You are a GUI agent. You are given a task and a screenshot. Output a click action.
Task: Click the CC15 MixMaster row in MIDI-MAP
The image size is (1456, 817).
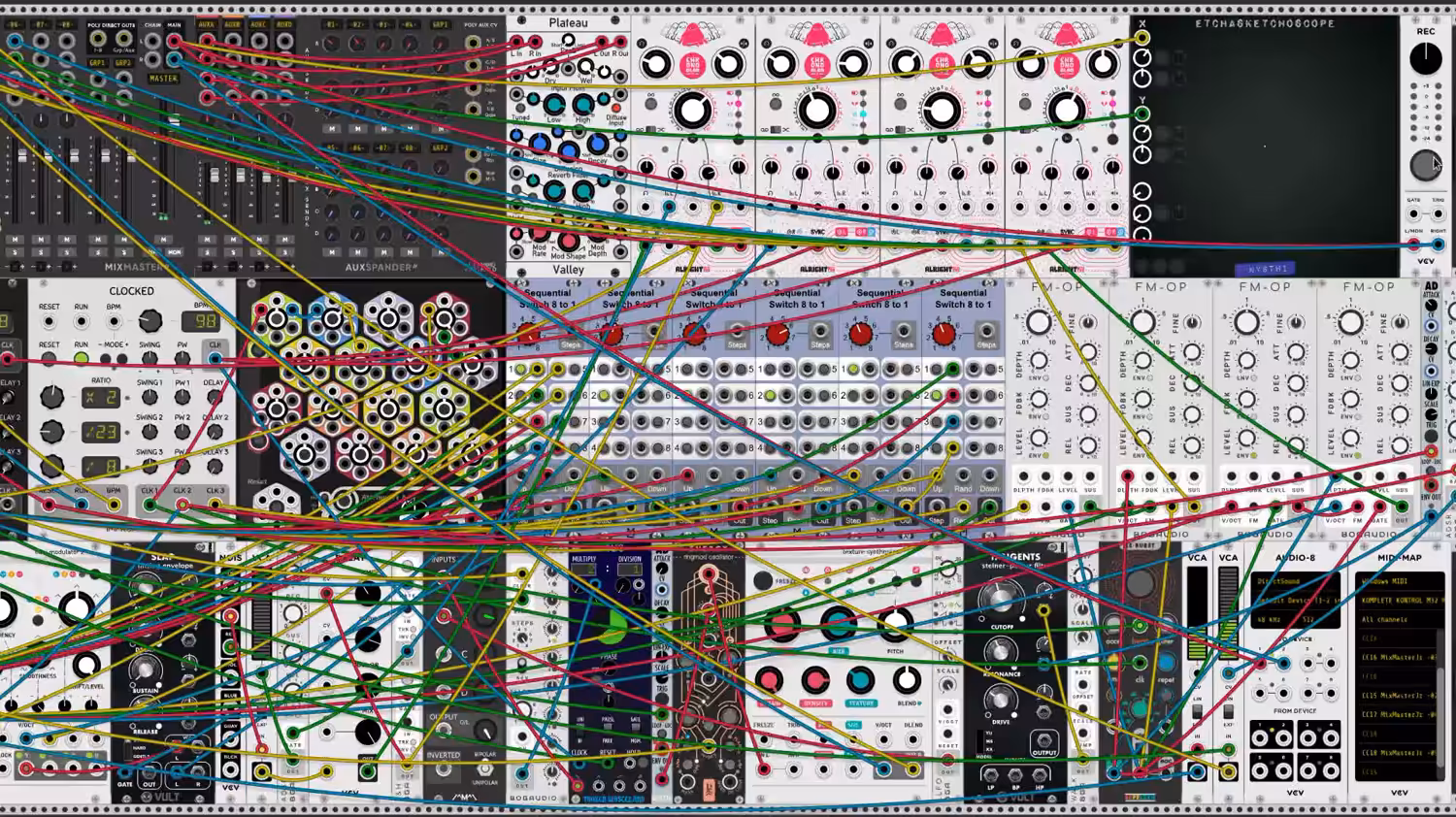1394,695
